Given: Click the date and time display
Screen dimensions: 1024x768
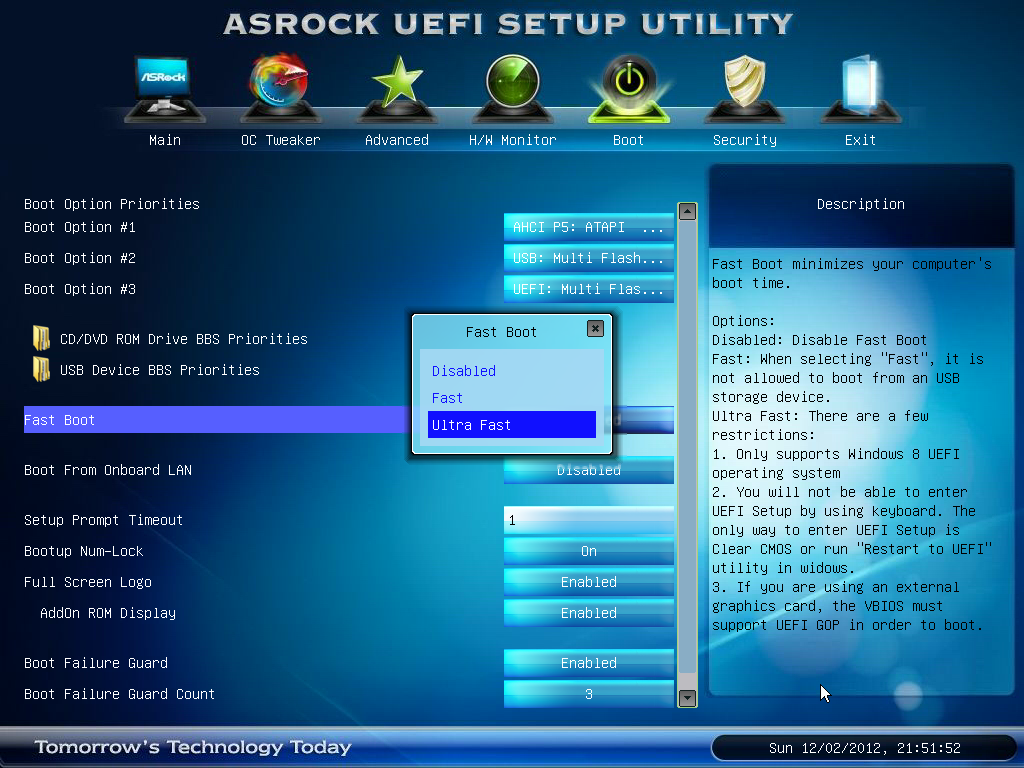Looking at the screenshot, I should pos(865,748).
